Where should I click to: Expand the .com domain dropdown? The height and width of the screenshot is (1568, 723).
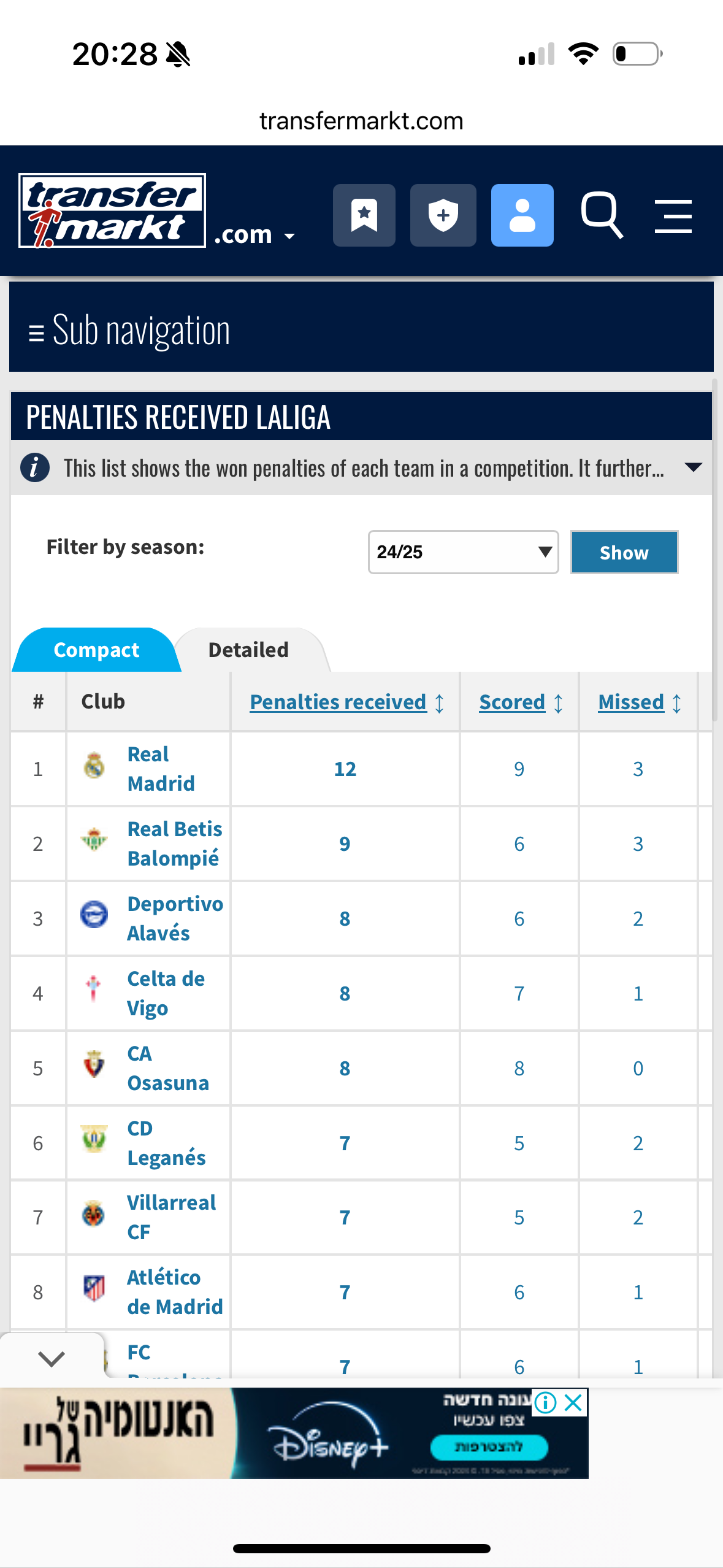point(254,234)
